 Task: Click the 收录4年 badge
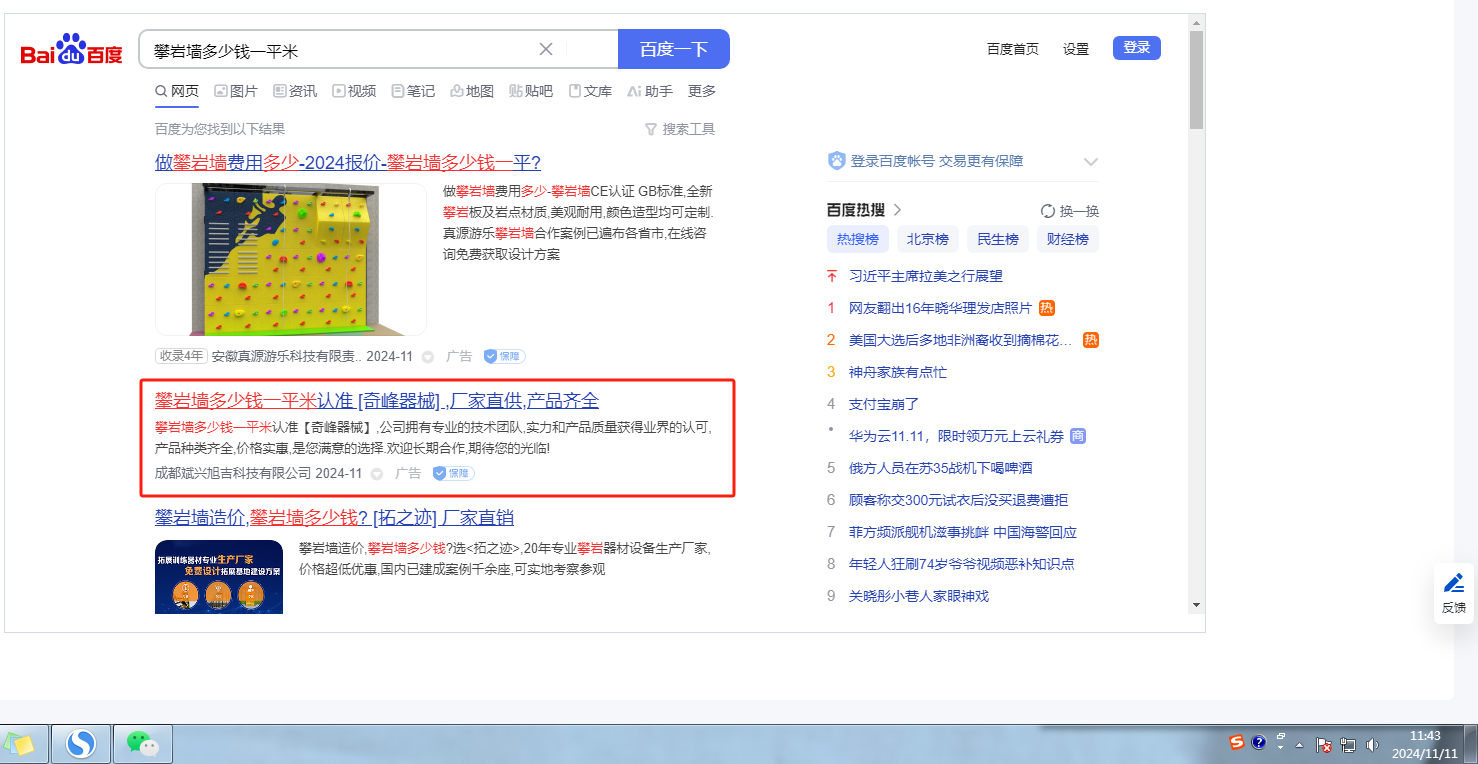point(181,356)
